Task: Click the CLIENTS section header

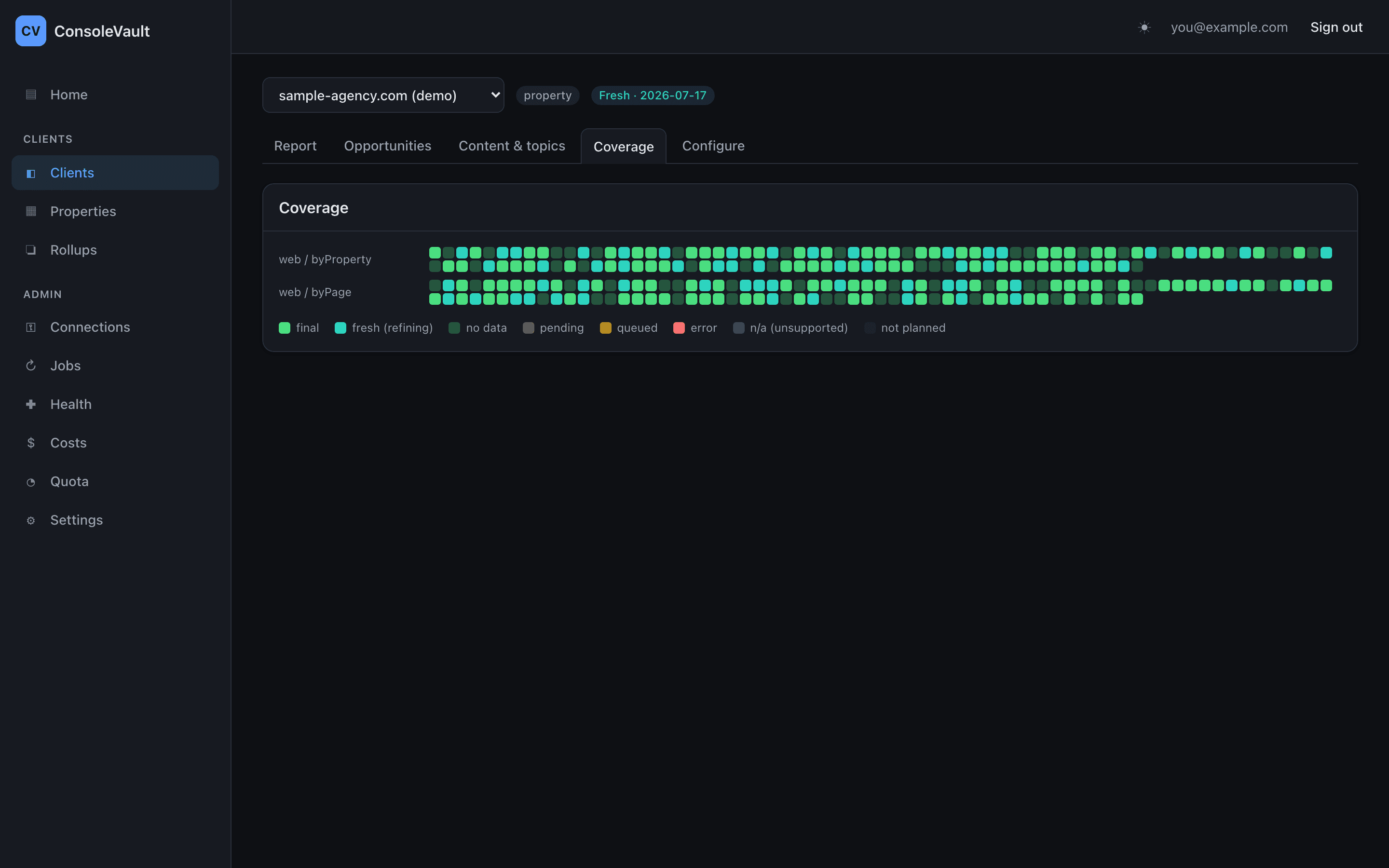Action: 48,139
